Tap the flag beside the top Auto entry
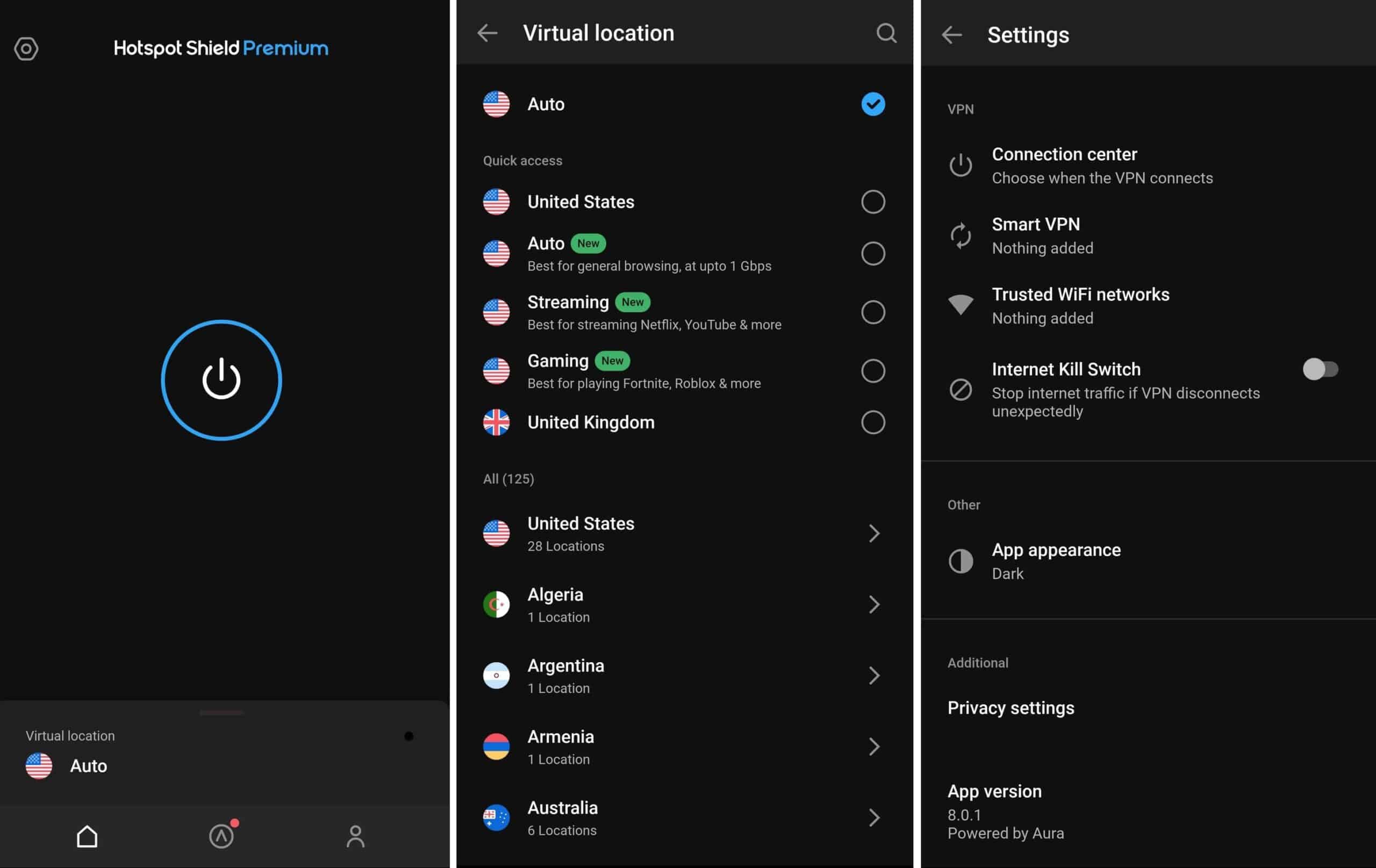 (x=496, y=104)
